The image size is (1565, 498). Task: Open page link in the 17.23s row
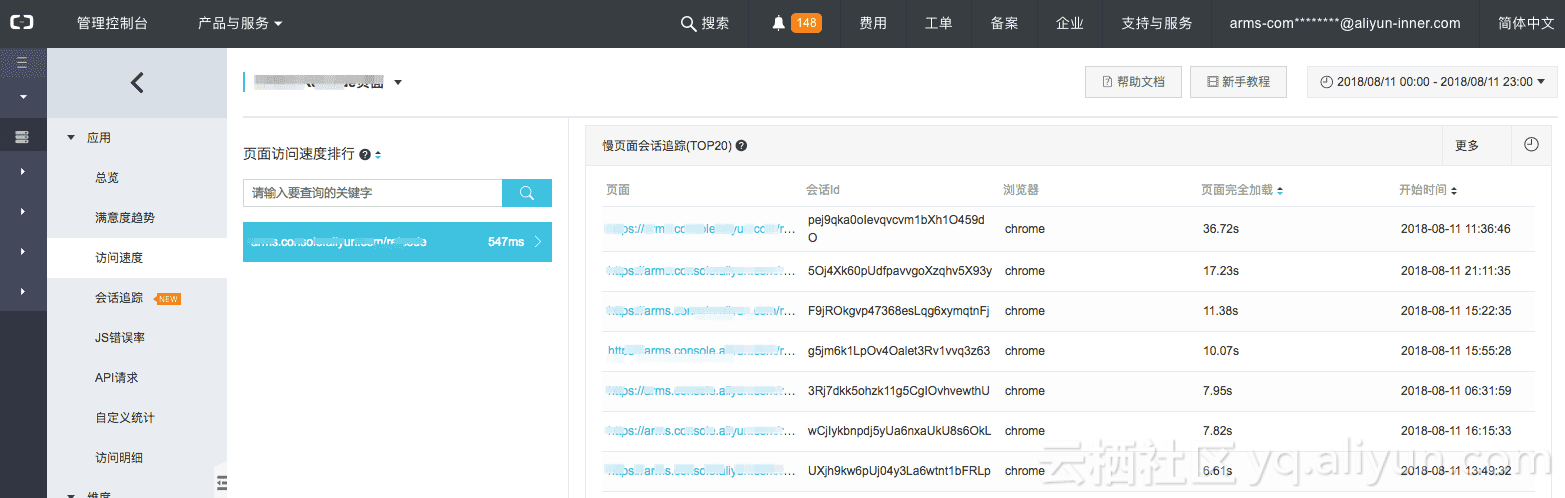click(701, 271)
